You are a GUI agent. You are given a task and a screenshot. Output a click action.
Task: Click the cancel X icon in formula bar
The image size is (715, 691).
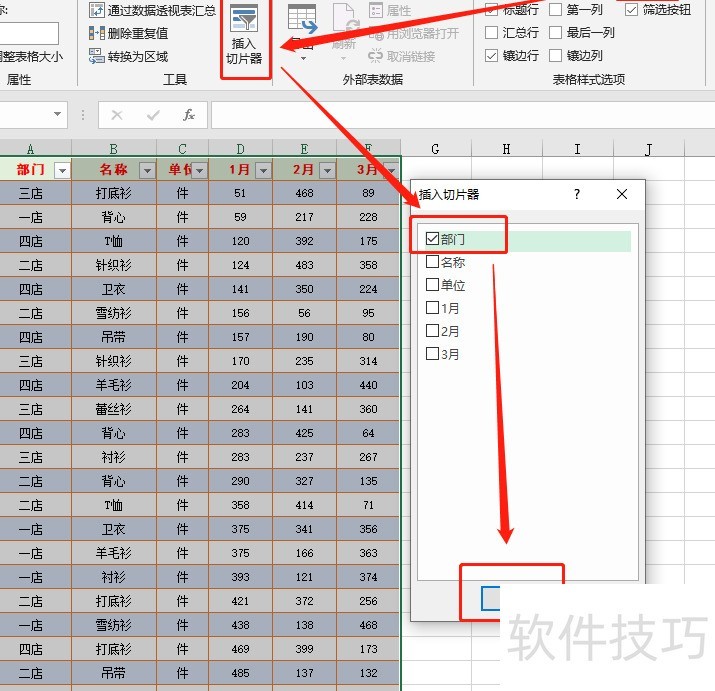(117, 115)
